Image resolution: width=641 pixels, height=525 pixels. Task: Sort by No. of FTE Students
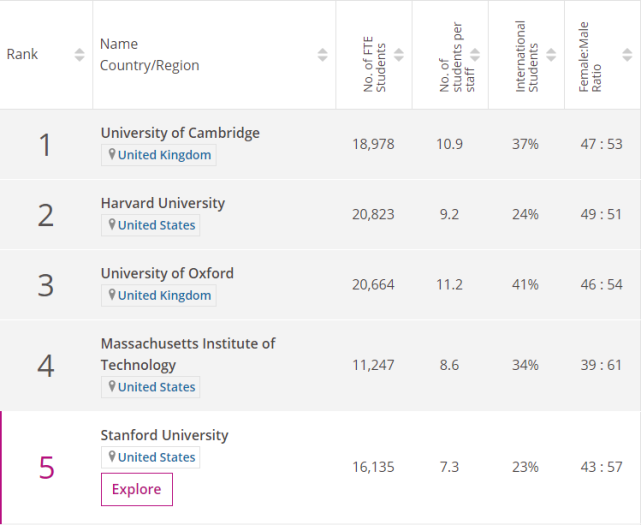pyautogui.click(x=399, y=54)
